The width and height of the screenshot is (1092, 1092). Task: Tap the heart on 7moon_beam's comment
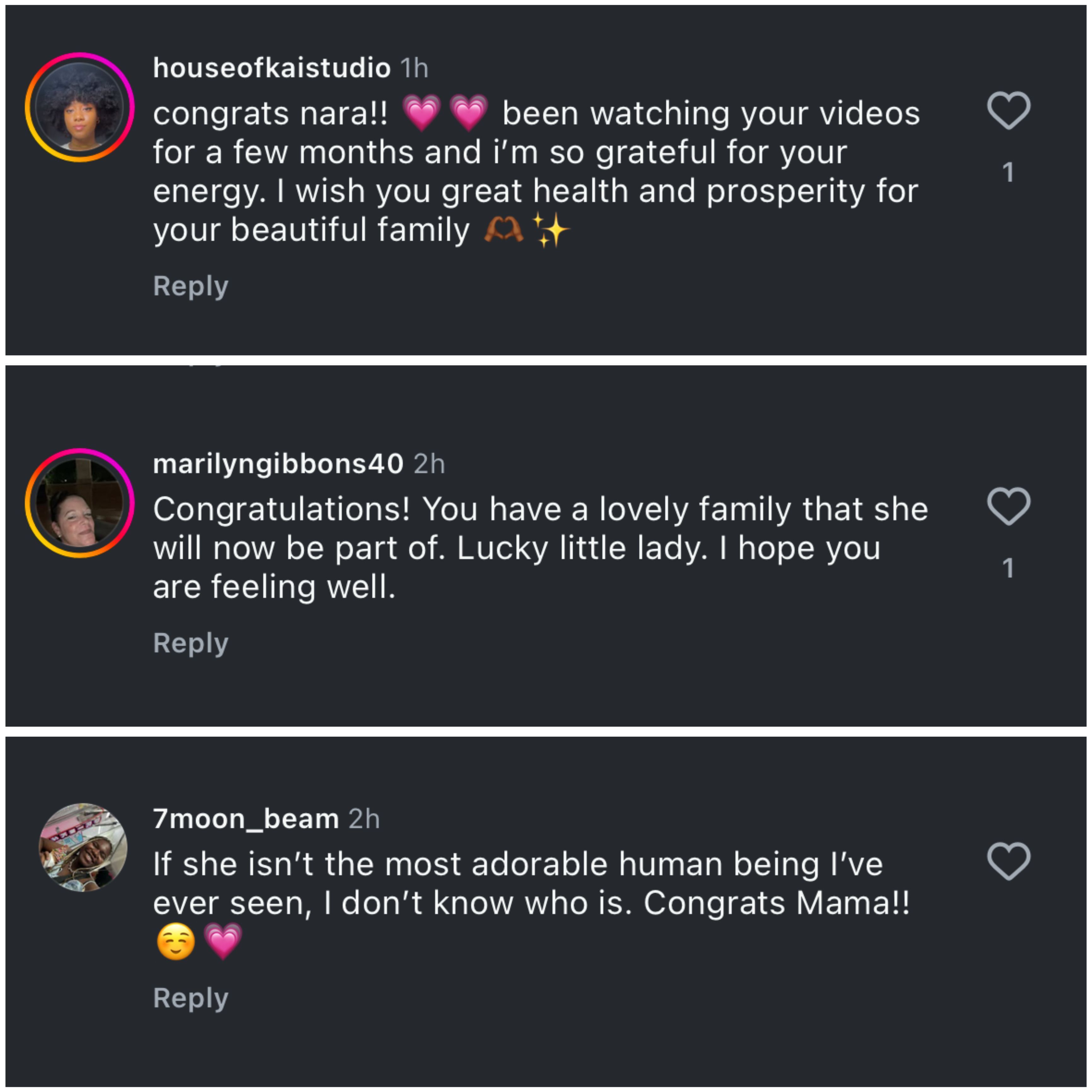1008,861
